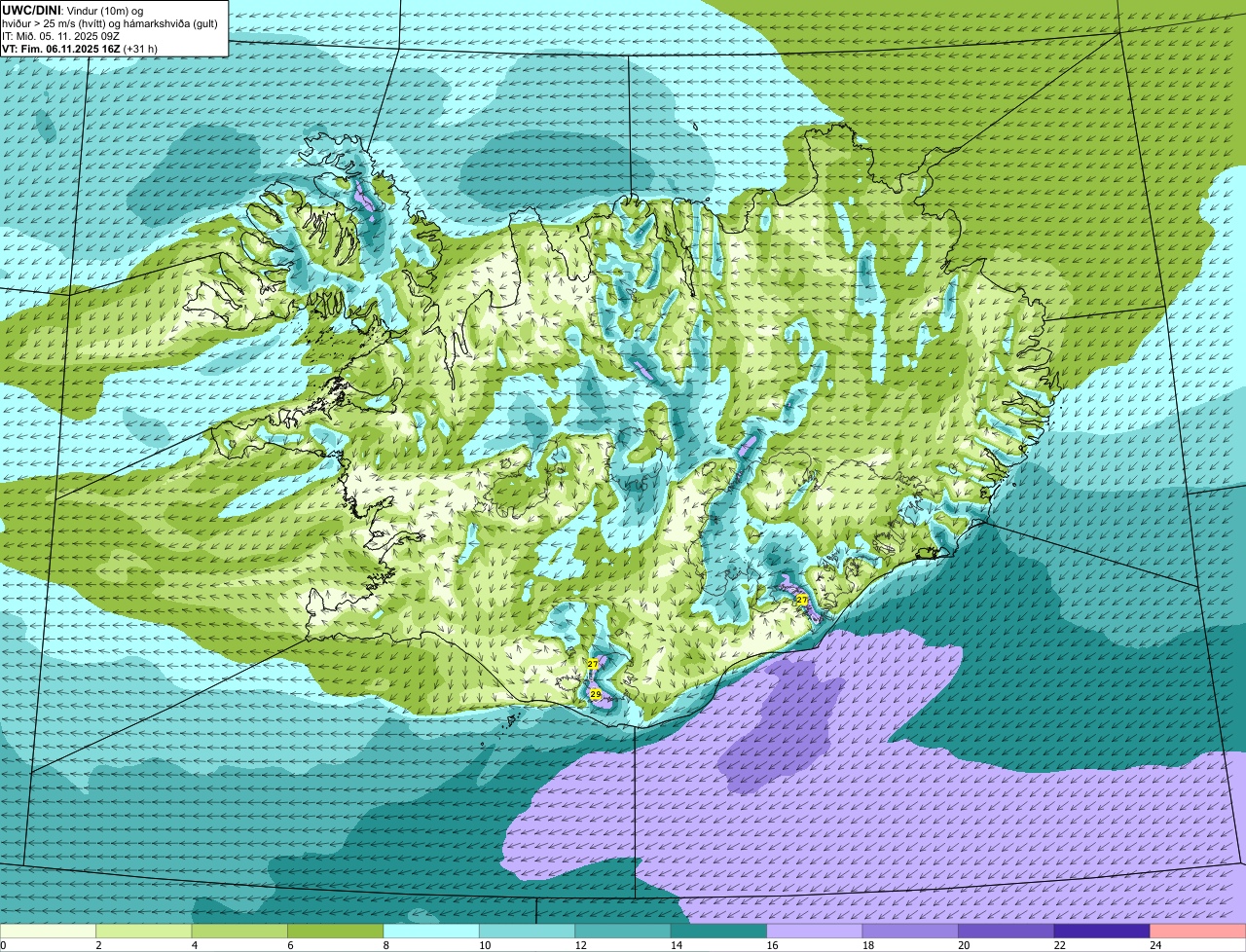Click the scale tick label 16

[x=772, y=945]
